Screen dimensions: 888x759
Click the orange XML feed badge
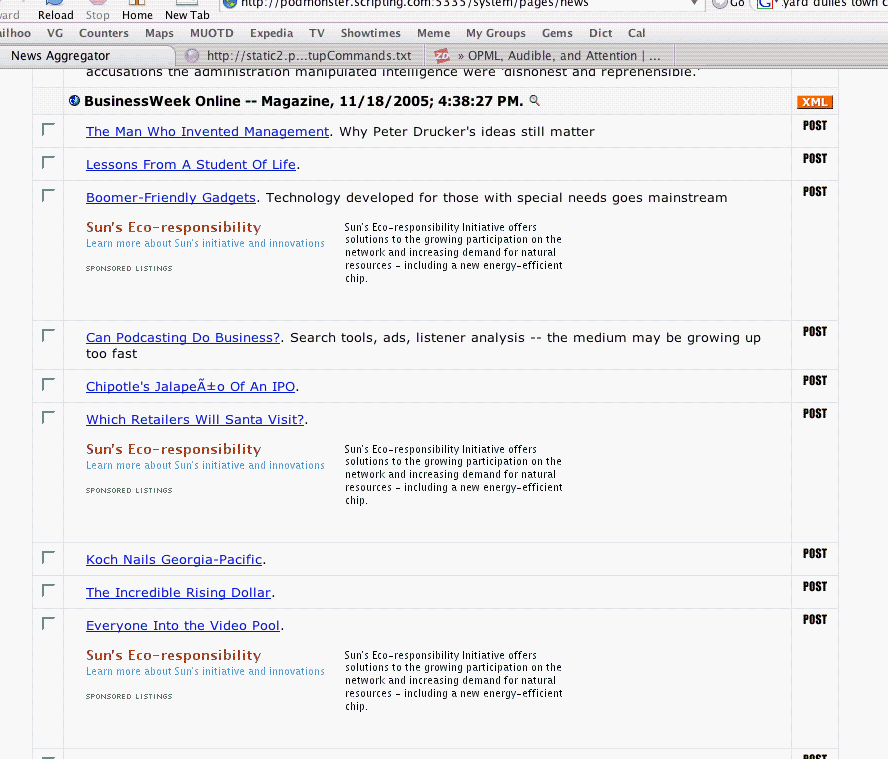point(814,102)
